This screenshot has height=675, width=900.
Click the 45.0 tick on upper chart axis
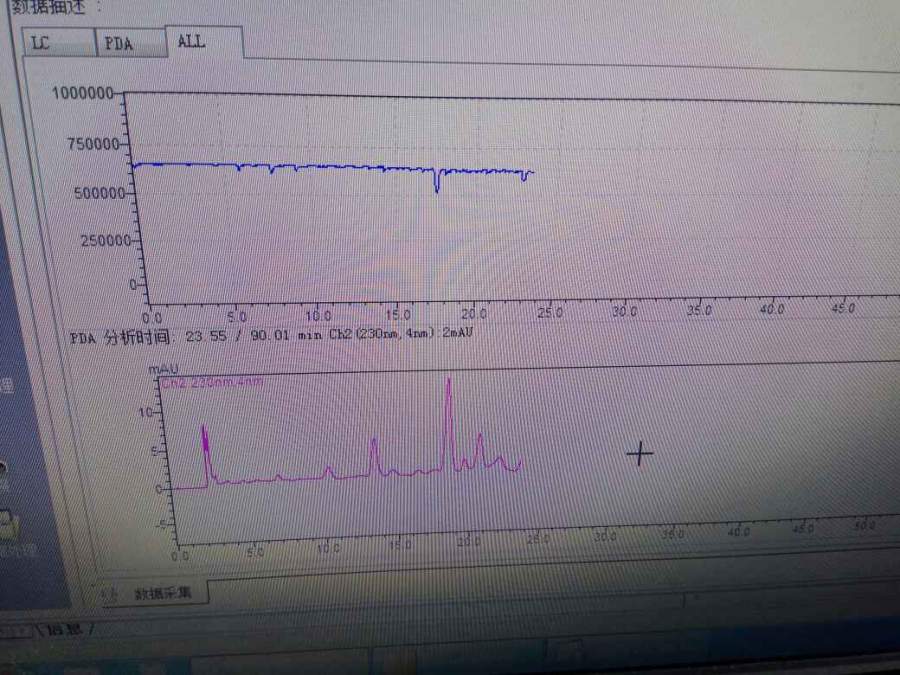pyautogui.click(x=843, y=308)
